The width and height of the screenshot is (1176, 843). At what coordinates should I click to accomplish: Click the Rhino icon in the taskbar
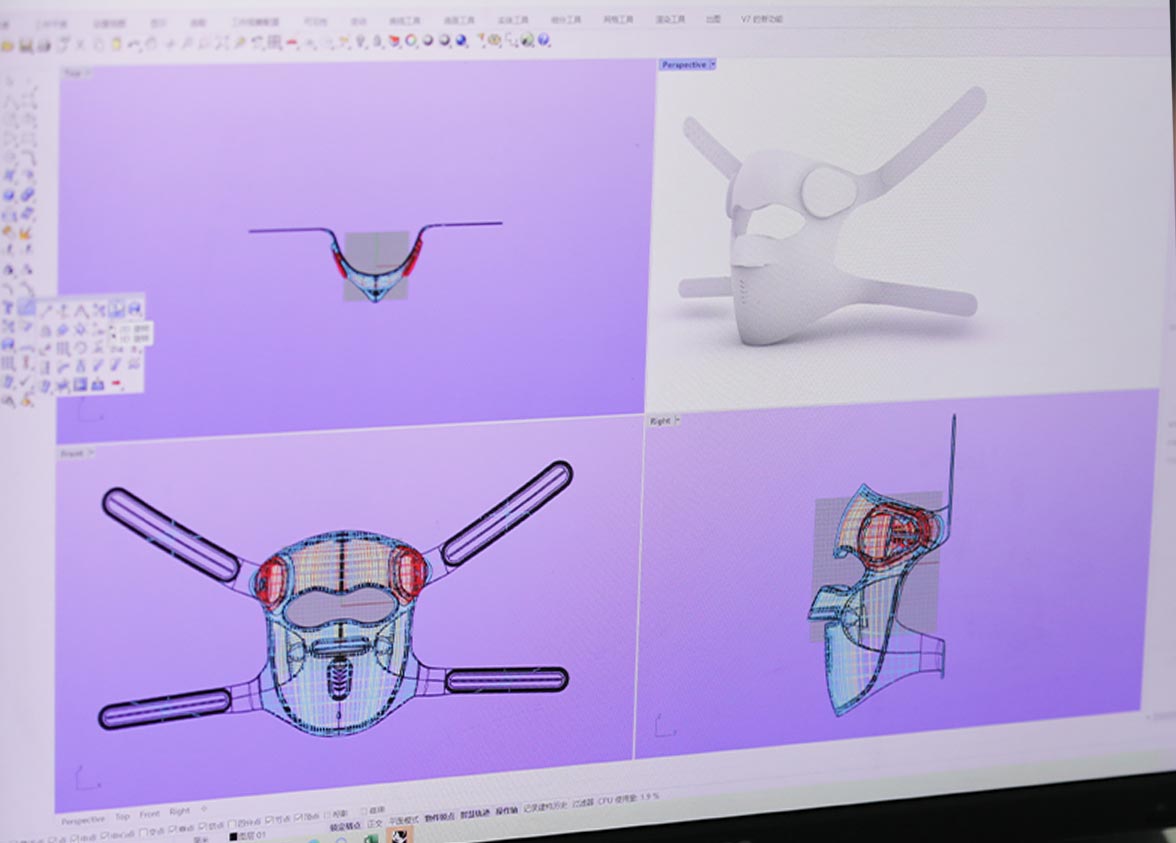point(399,836)
